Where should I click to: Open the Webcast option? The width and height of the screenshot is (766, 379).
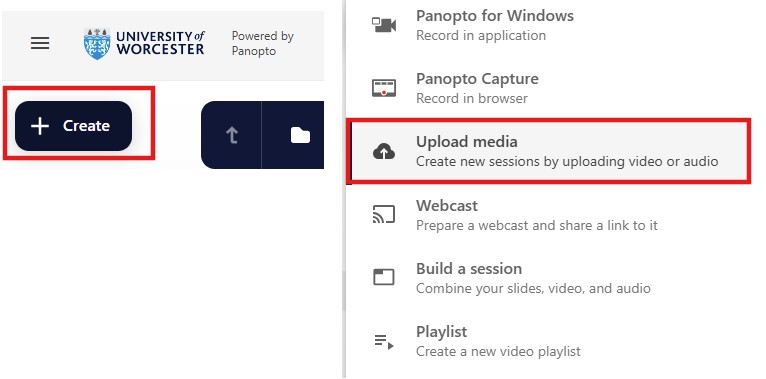coord(547,215)
